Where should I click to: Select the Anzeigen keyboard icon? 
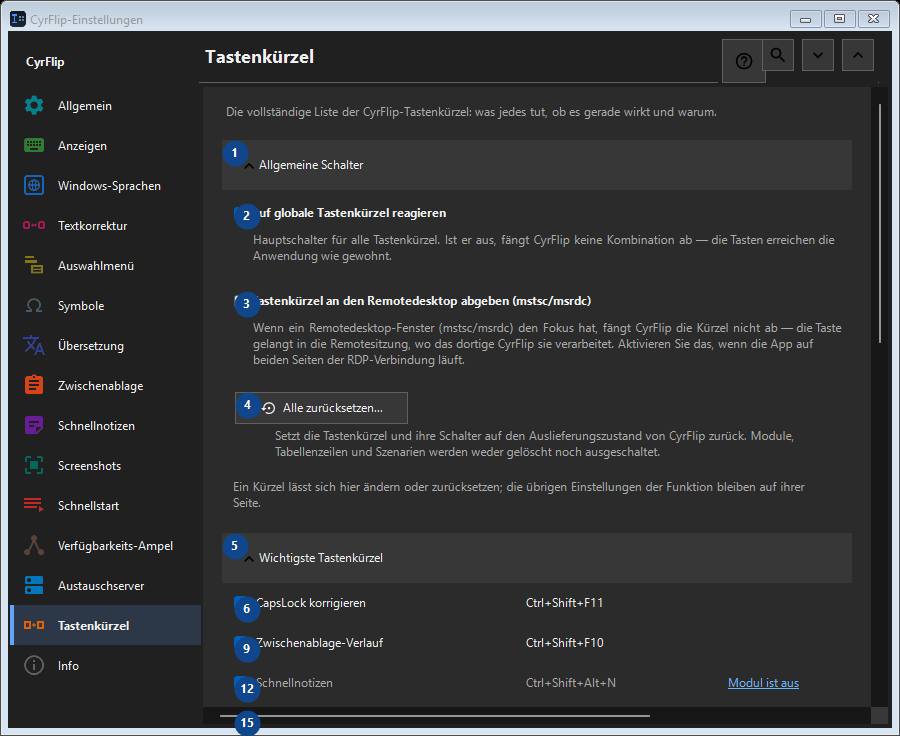pos(34,146)
